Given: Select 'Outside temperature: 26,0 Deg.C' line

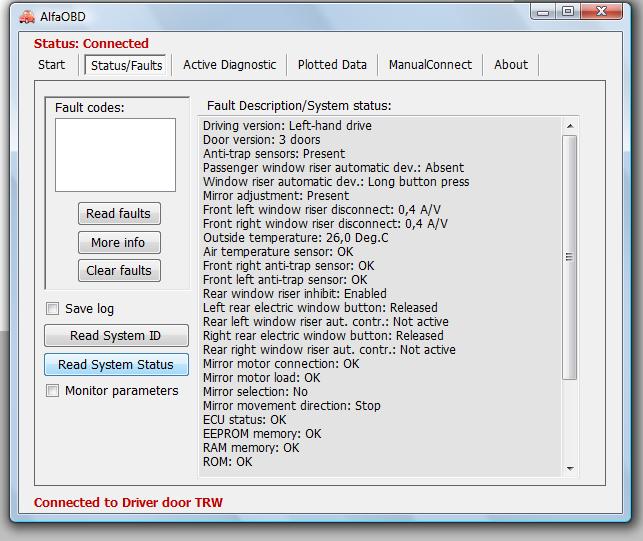Looking at the screenshot, I should (x=296, y=237).
